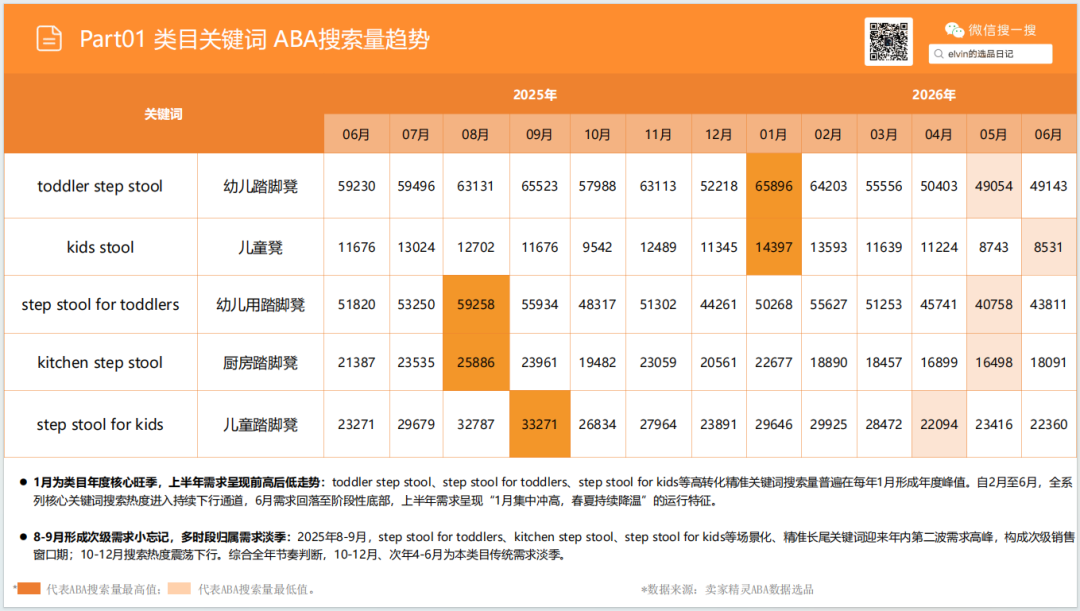Image resolution: width=1080 pixels, height=611 pixels.
Task: Click the Chinese label 幼儿踏脚凳
Action: [x=260, y=187]
